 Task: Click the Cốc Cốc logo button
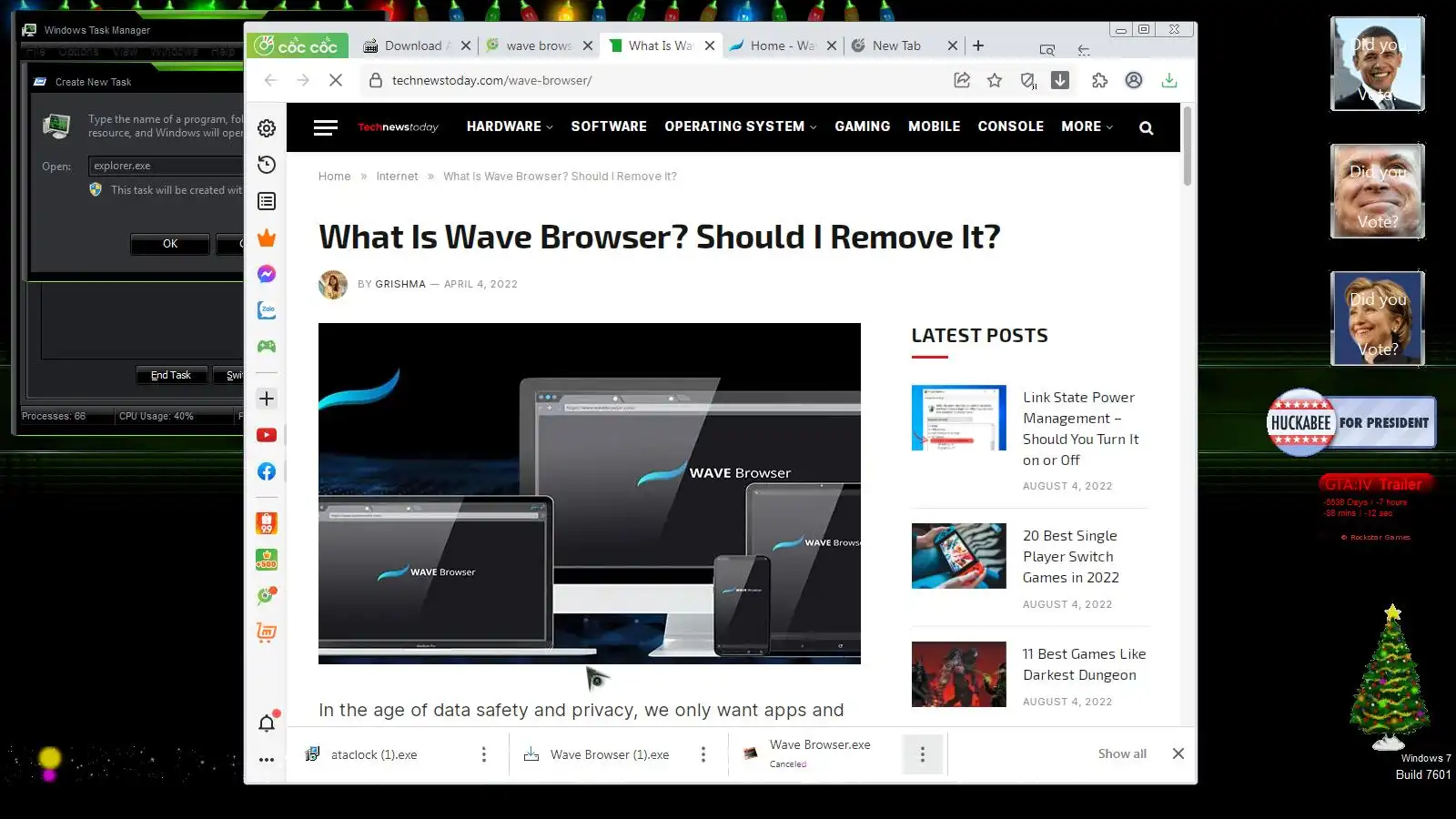tap(298, 45)
